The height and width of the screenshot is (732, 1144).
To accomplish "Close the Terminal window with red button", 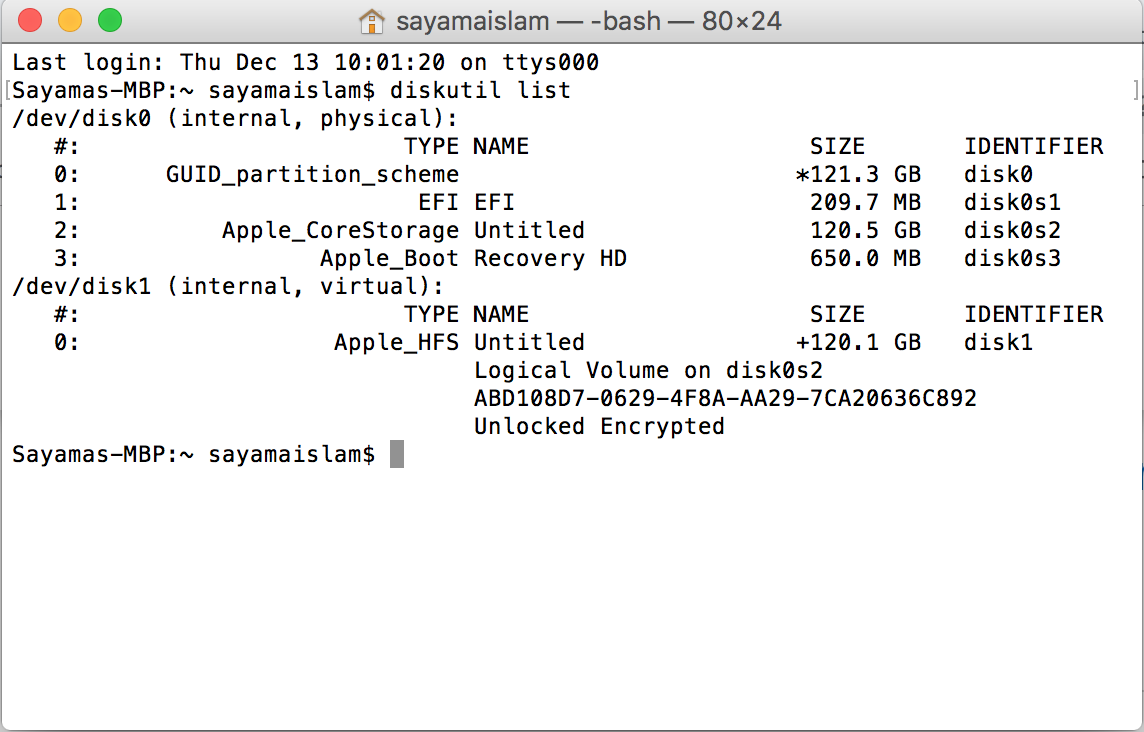I will (x=30, y=20).
